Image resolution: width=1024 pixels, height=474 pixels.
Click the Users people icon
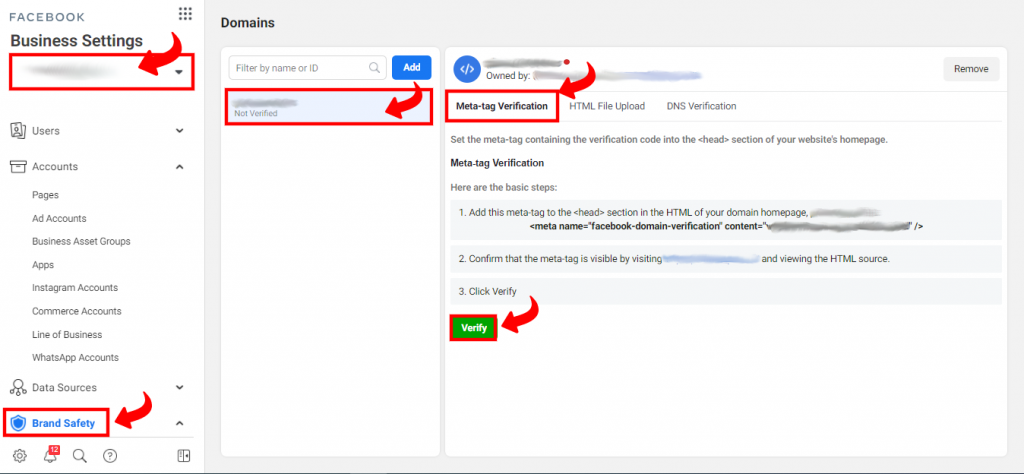[18, 131]
